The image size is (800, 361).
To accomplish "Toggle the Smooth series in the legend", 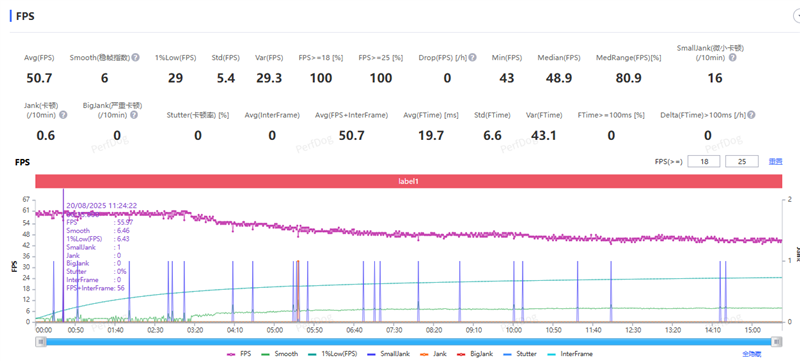I will (x=280, y=353).
